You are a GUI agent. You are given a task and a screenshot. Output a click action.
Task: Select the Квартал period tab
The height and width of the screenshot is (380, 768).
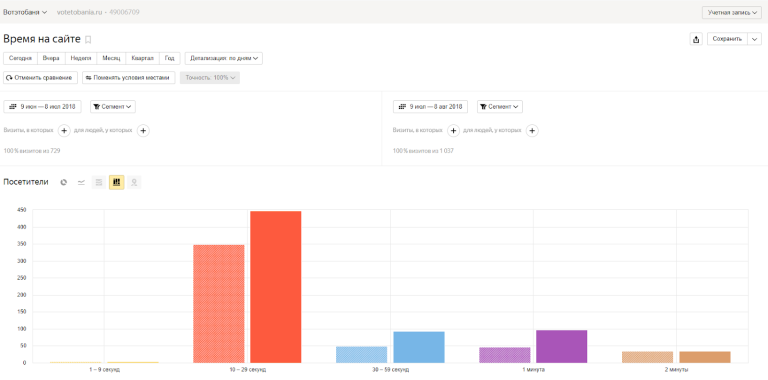click(143, 58)
